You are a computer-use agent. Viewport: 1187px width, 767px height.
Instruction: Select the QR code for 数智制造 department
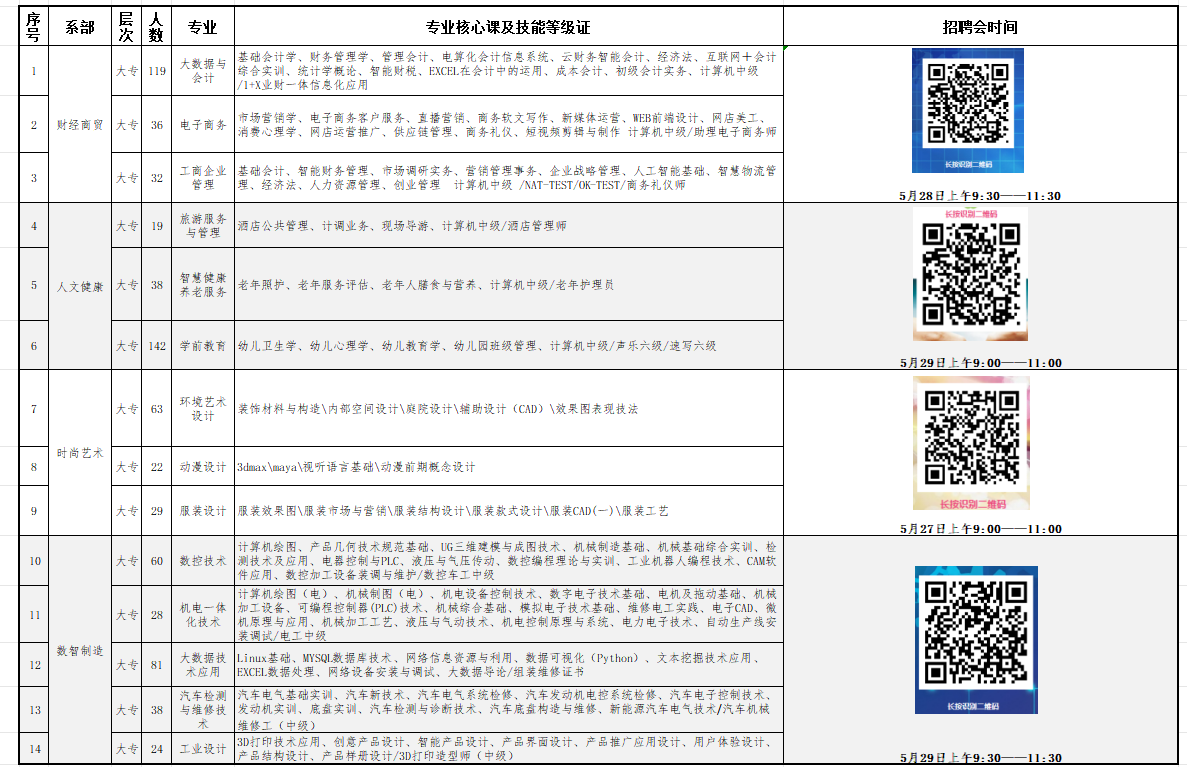(976, 638)
